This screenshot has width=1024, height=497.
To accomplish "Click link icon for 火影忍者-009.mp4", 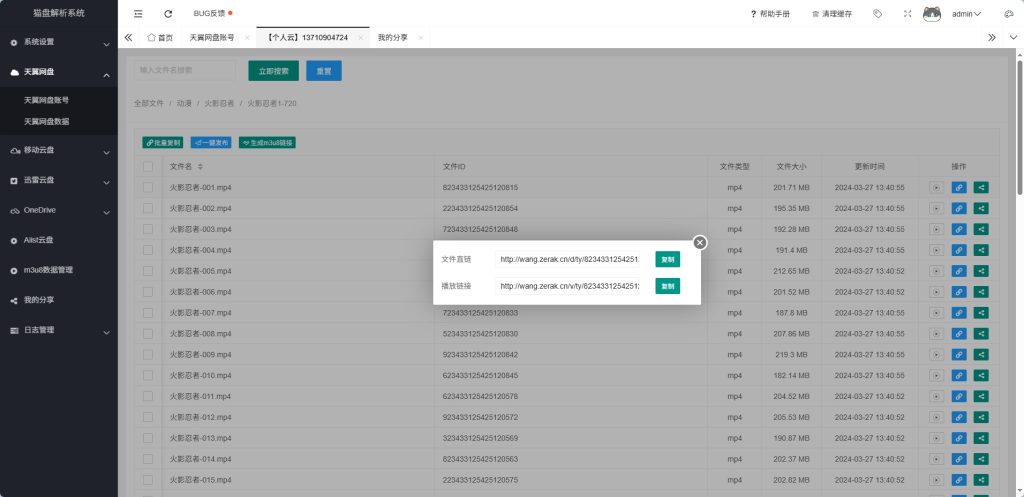I will 959,355.
